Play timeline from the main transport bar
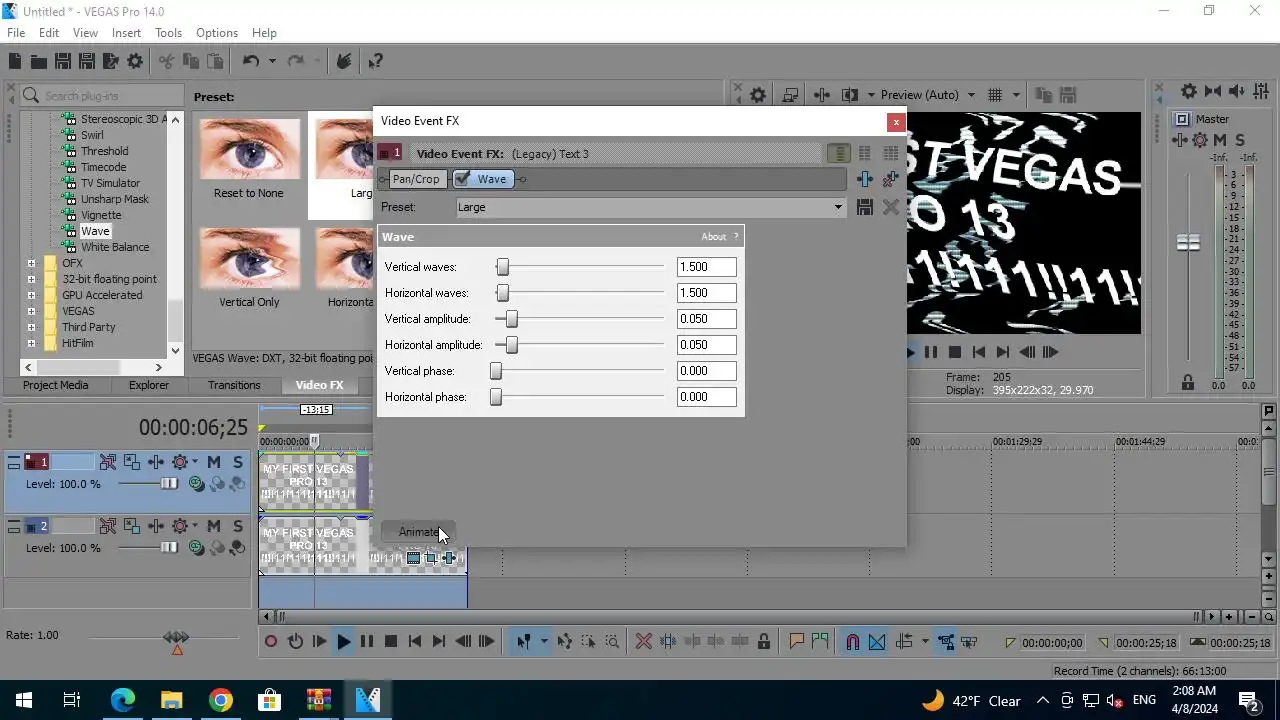Viewport: 1280px width, 720px height. click(343, 642)
